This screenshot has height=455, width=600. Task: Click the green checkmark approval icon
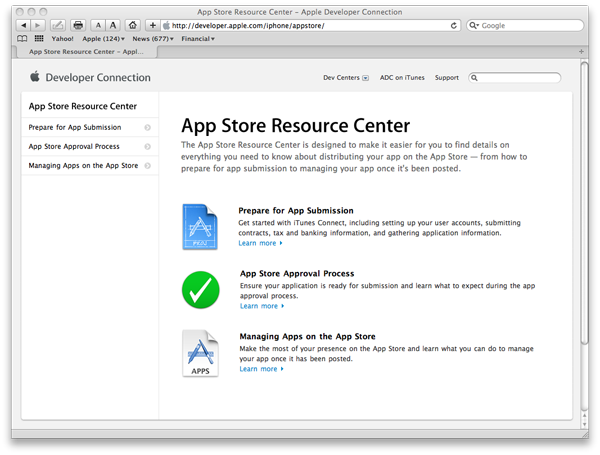pos(201,290)
